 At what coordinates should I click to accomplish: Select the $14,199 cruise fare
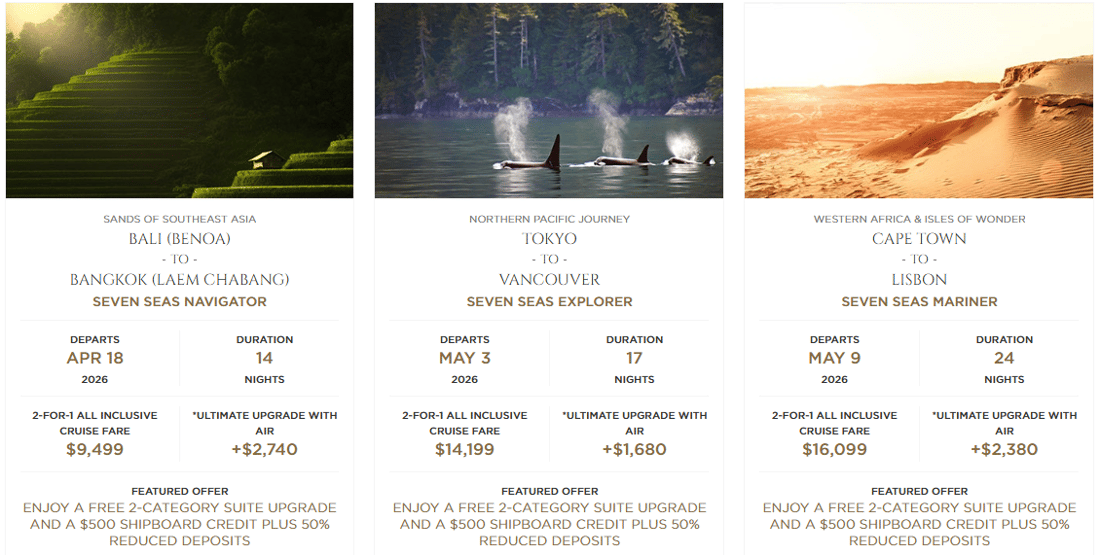click(x=465, y=450)
